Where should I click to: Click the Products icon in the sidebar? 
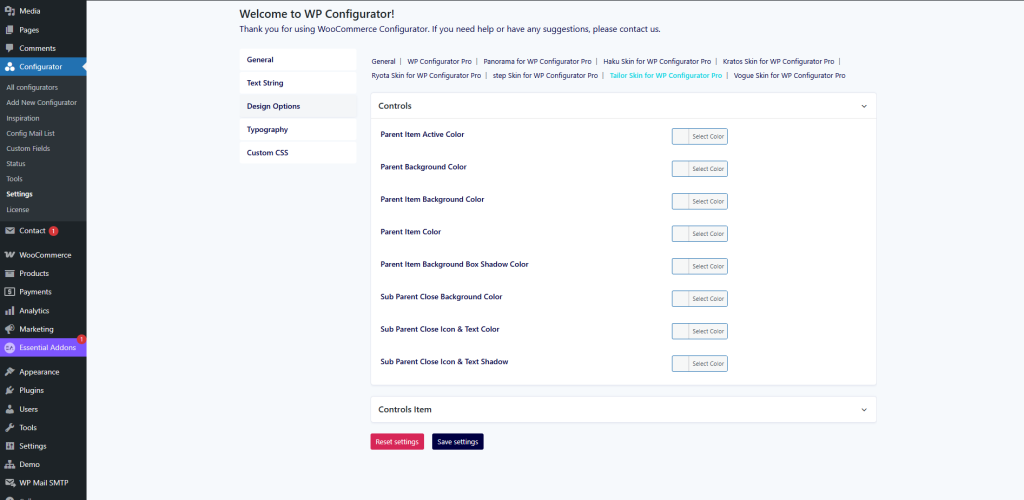(x=10, y=273)
